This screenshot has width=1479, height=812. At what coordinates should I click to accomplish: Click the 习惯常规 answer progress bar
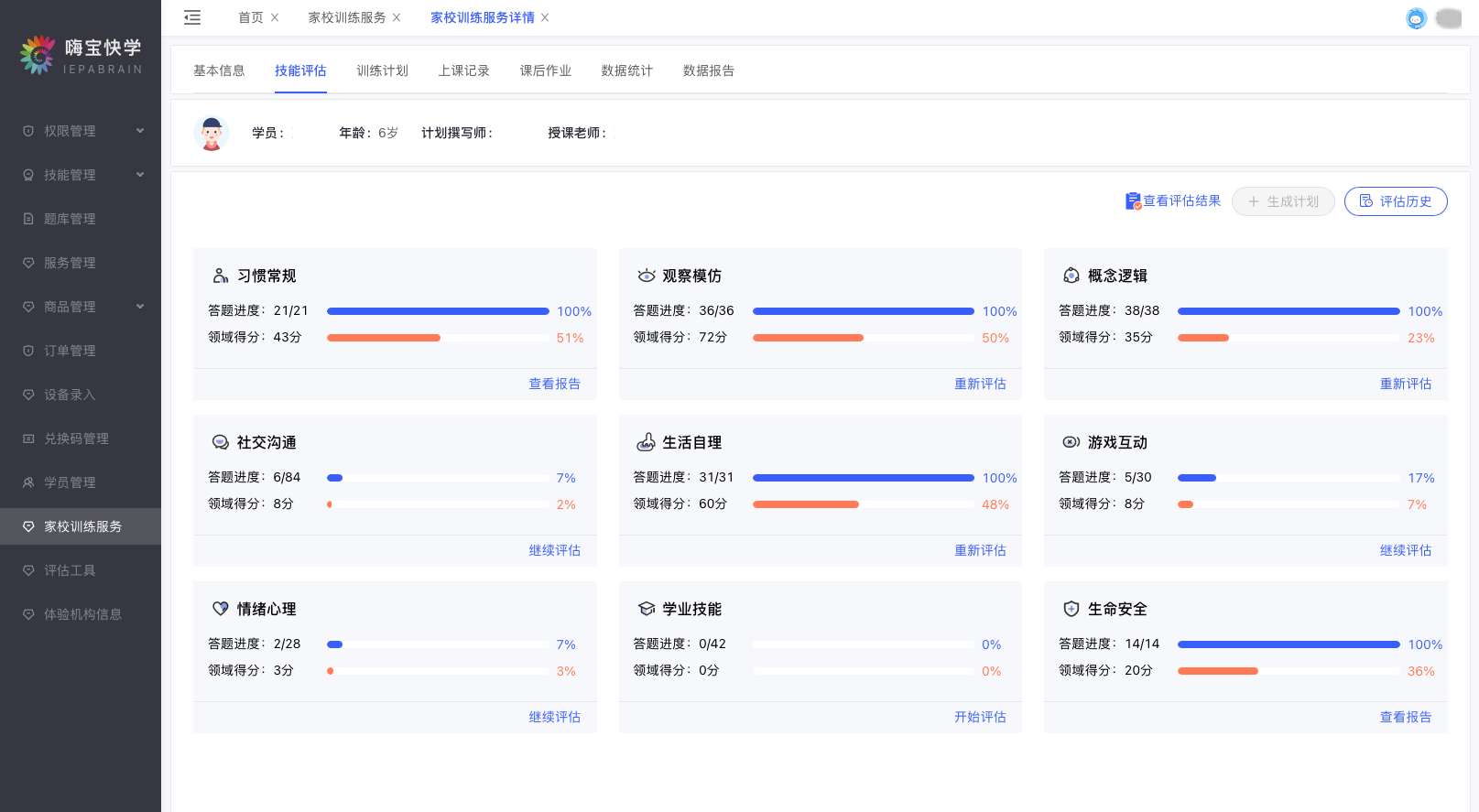[x=438, y=311]
